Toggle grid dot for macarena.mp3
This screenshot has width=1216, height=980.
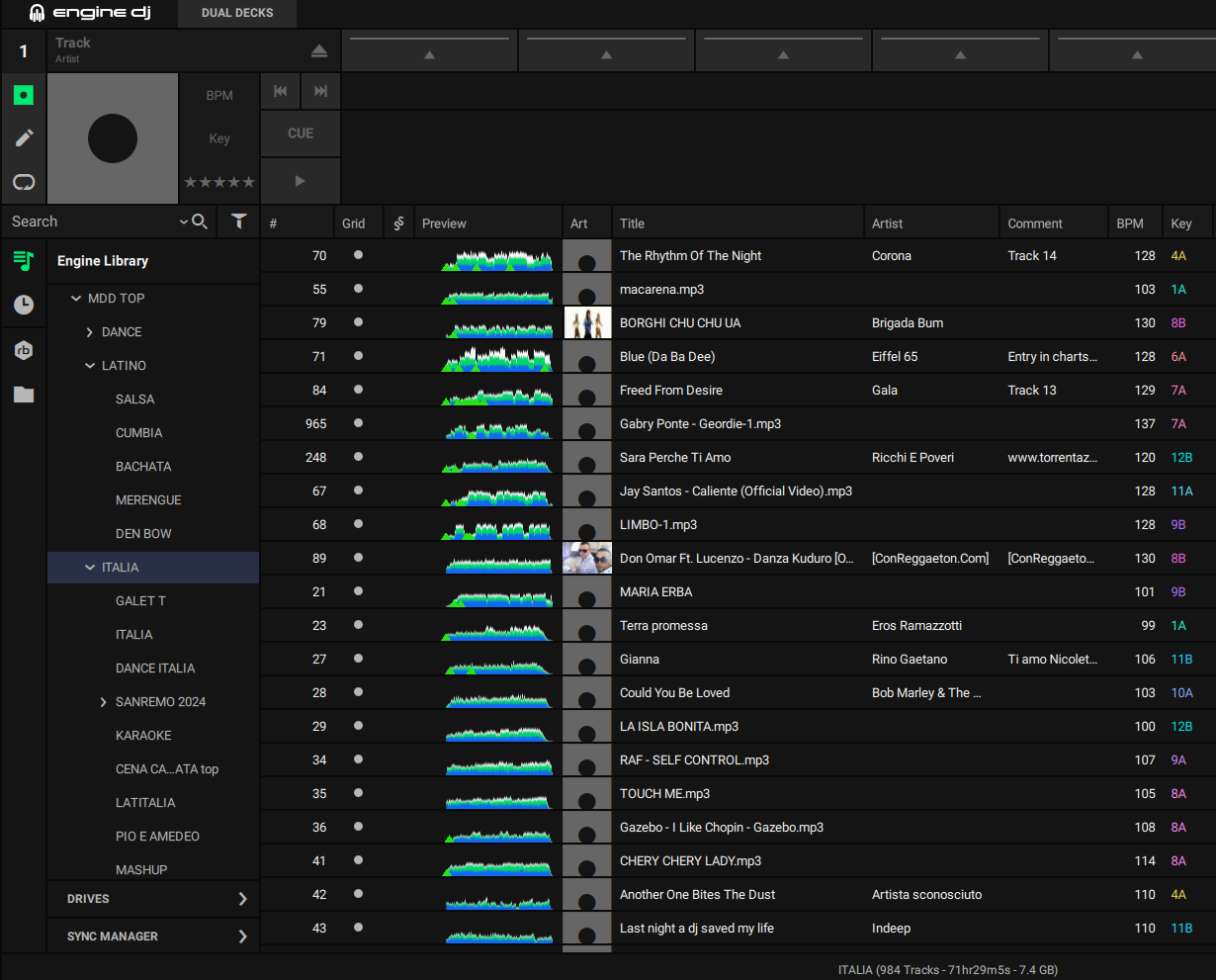click(358, 289)
